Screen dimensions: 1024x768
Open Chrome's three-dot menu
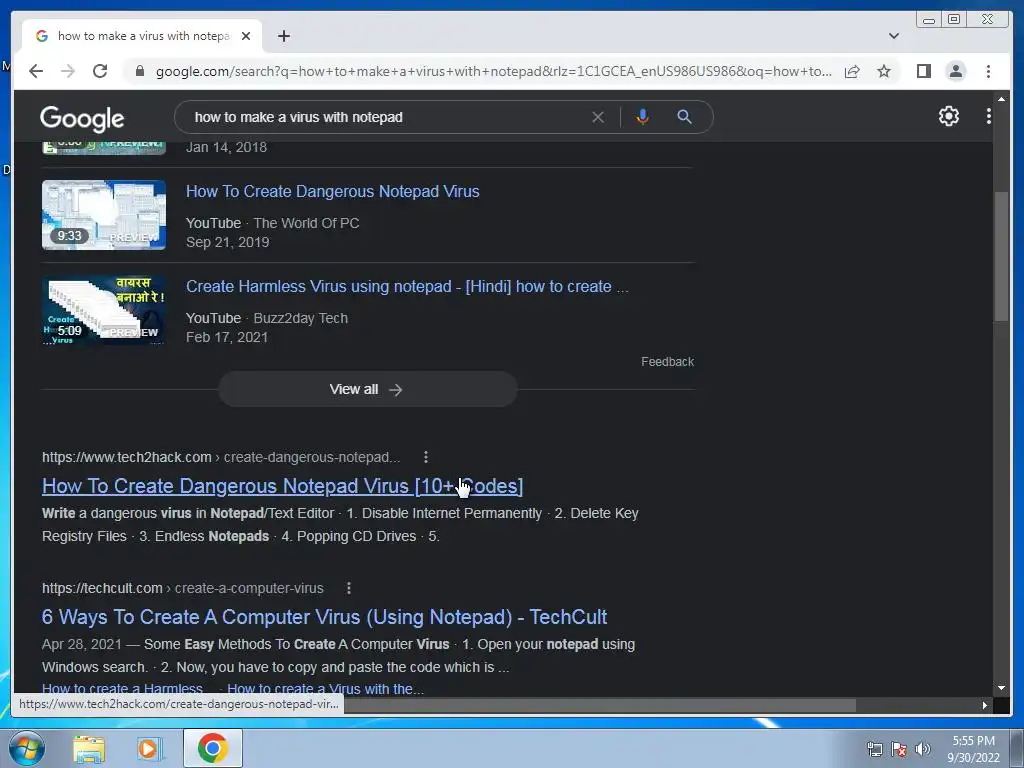click(988, 71)
